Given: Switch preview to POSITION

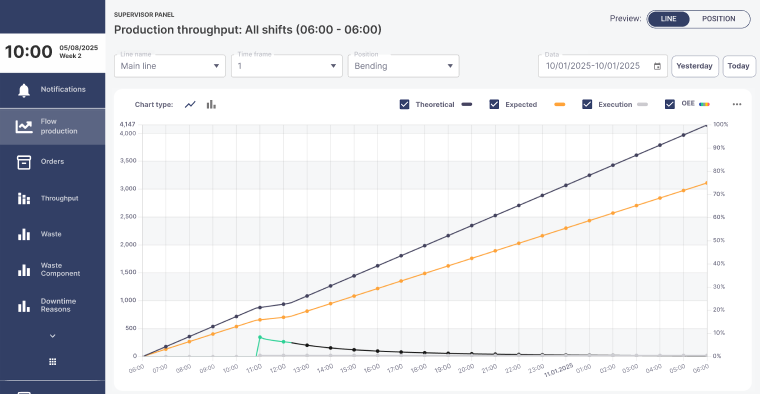Looking at the screenshot, I should (719, 19).
